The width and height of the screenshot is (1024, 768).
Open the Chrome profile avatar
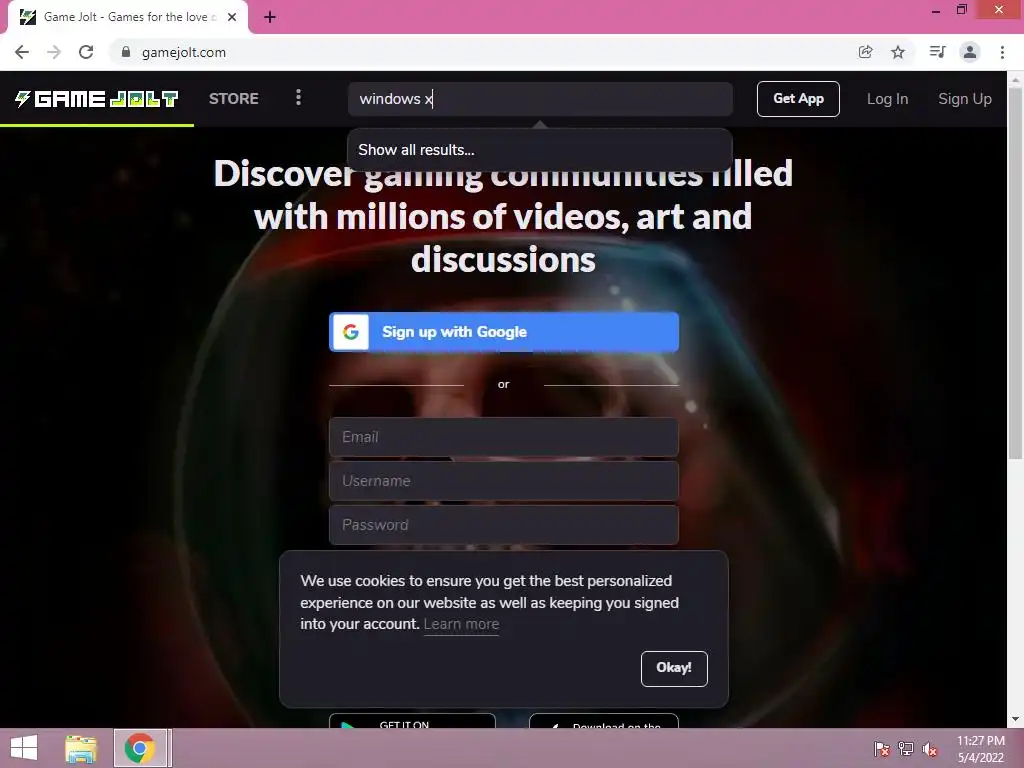pyautogui.click(x=970, y=52)
